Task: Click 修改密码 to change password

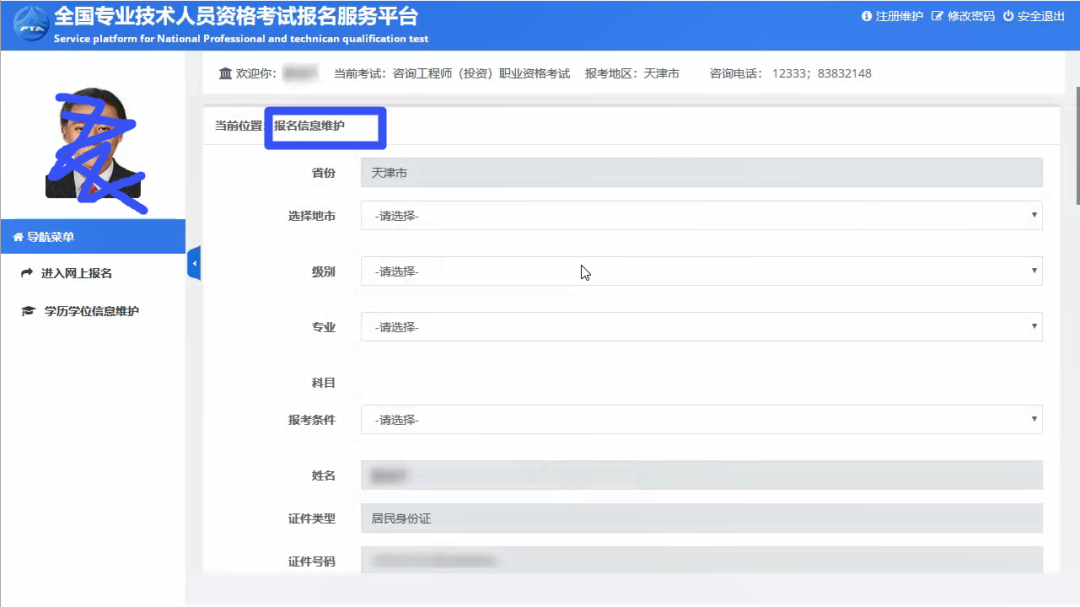Action: 963,17
